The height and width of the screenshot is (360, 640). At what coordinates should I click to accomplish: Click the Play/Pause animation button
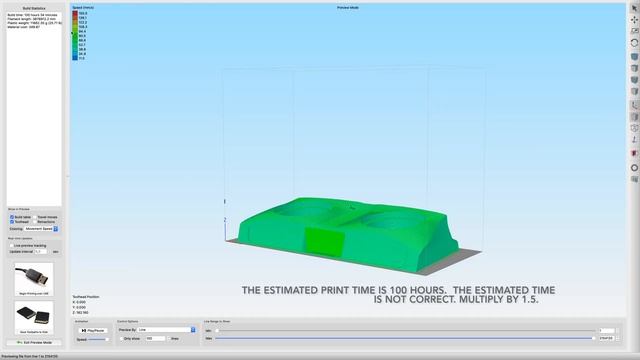(93, 330)
